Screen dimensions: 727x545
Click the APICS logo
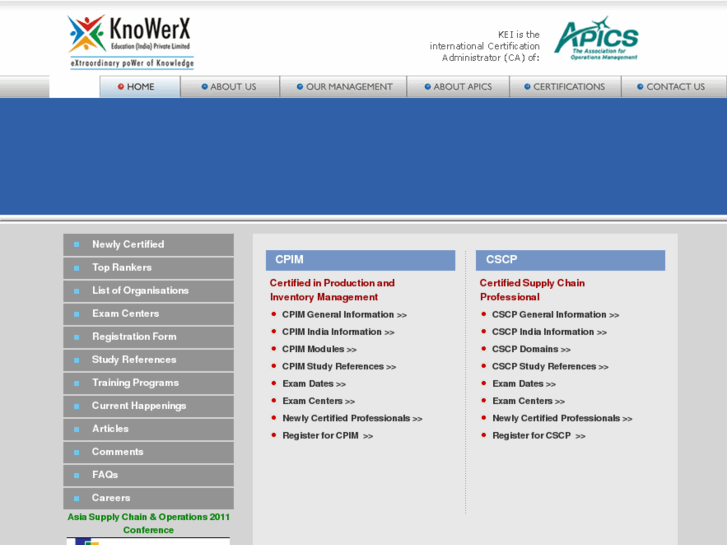[x=596, y=38]
